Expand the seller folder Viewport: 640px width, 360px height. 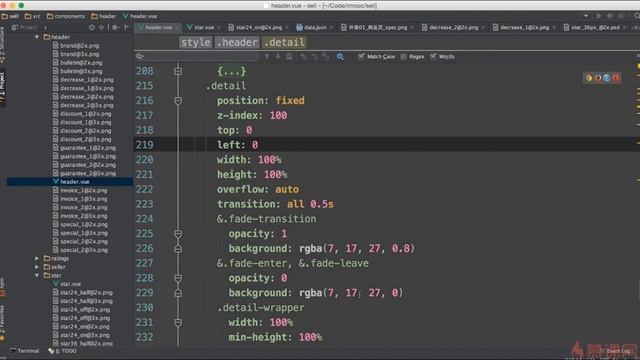pyautogui.click(x=37, y=267)
